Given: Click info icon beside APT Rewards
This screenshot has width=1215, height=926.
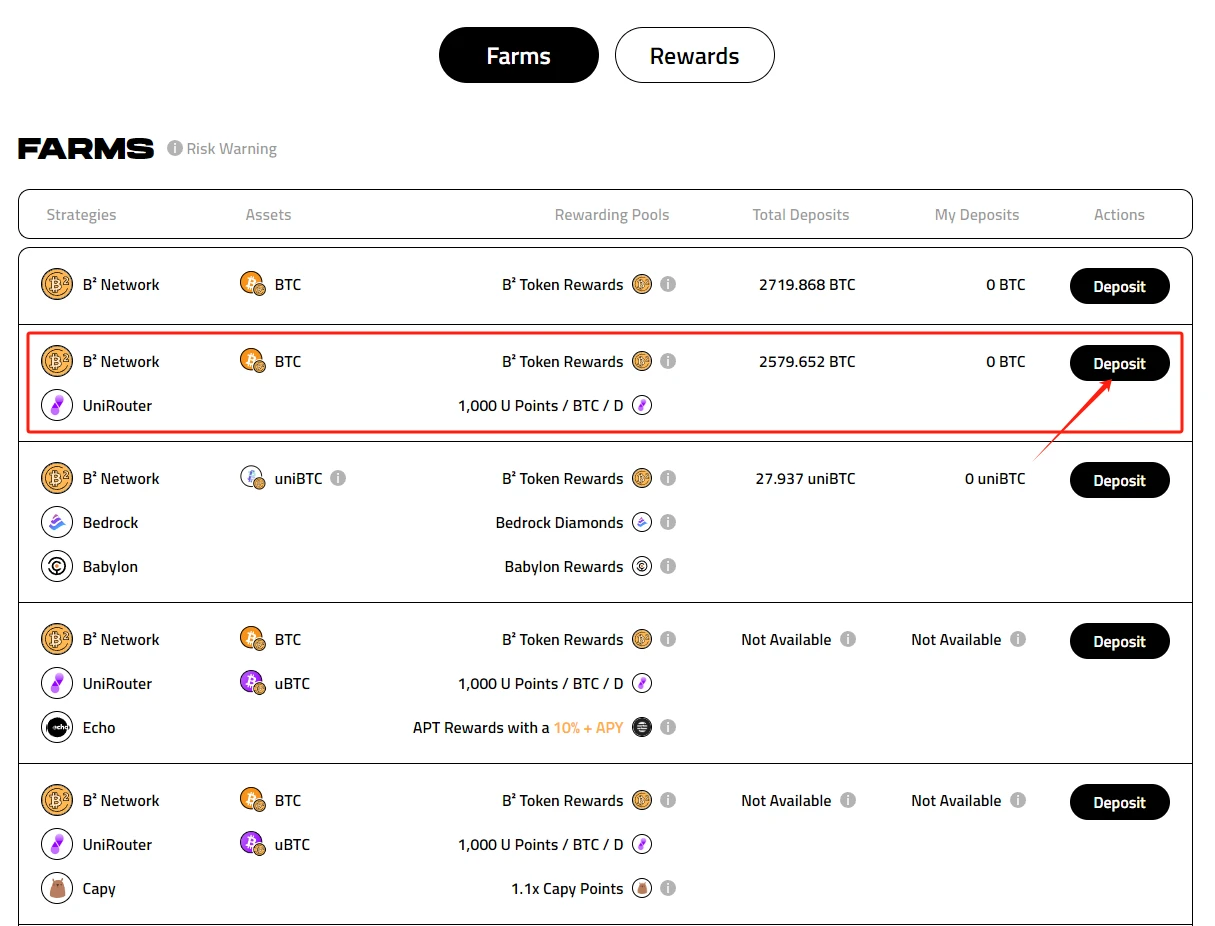Looking at the screenshot, I should [668, 727].
